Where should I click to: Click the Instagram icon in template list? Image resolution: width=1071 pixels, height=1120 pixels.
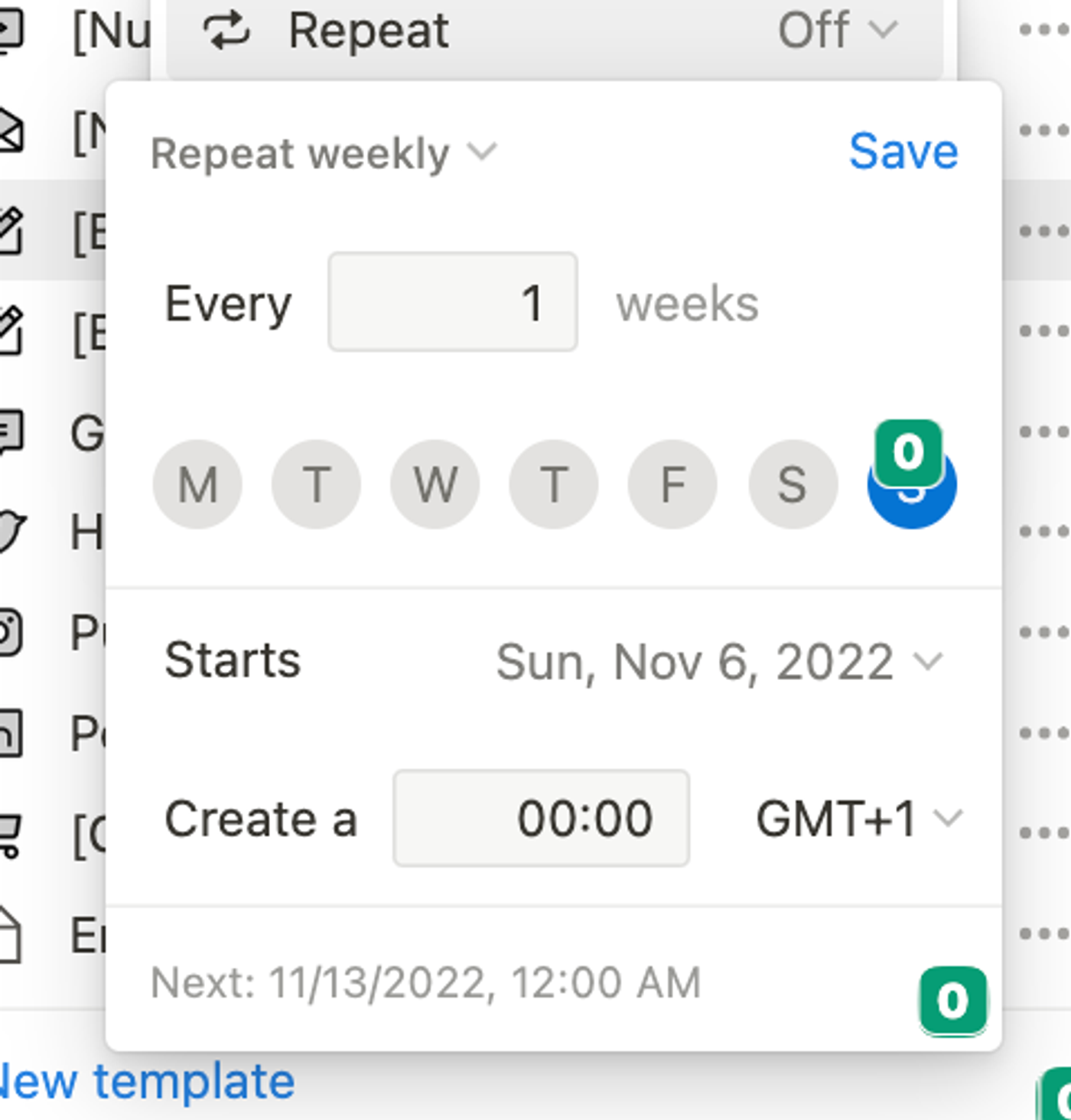pos(11,632)
